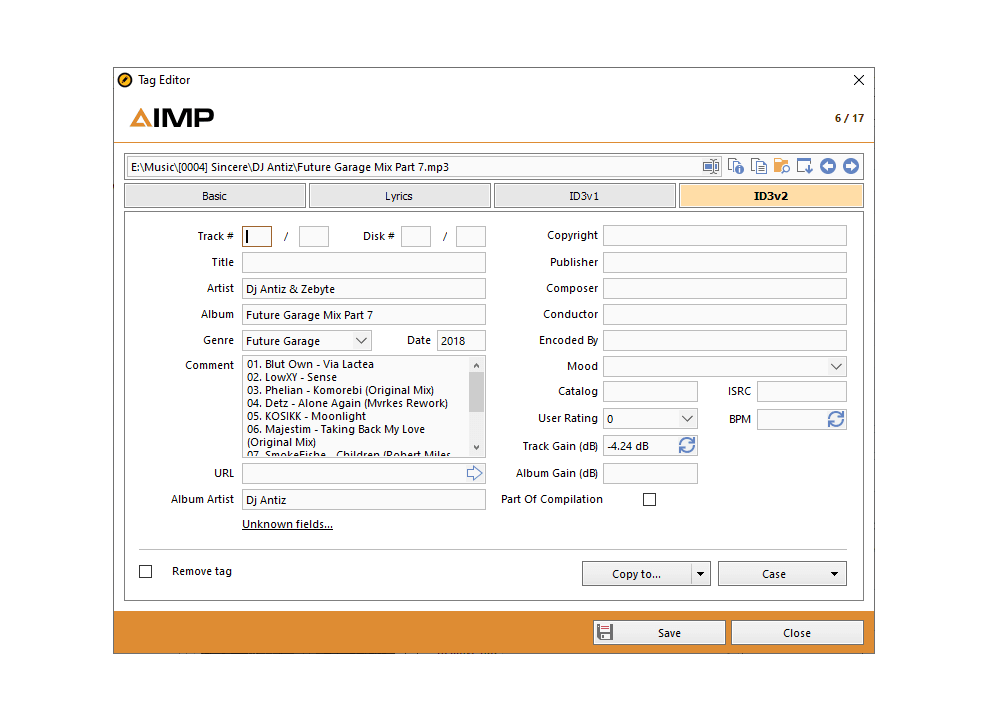This screenshot has width=986, height=721.
Task: Go to previous file with blue left arrow
Action: tap(828, 166)
